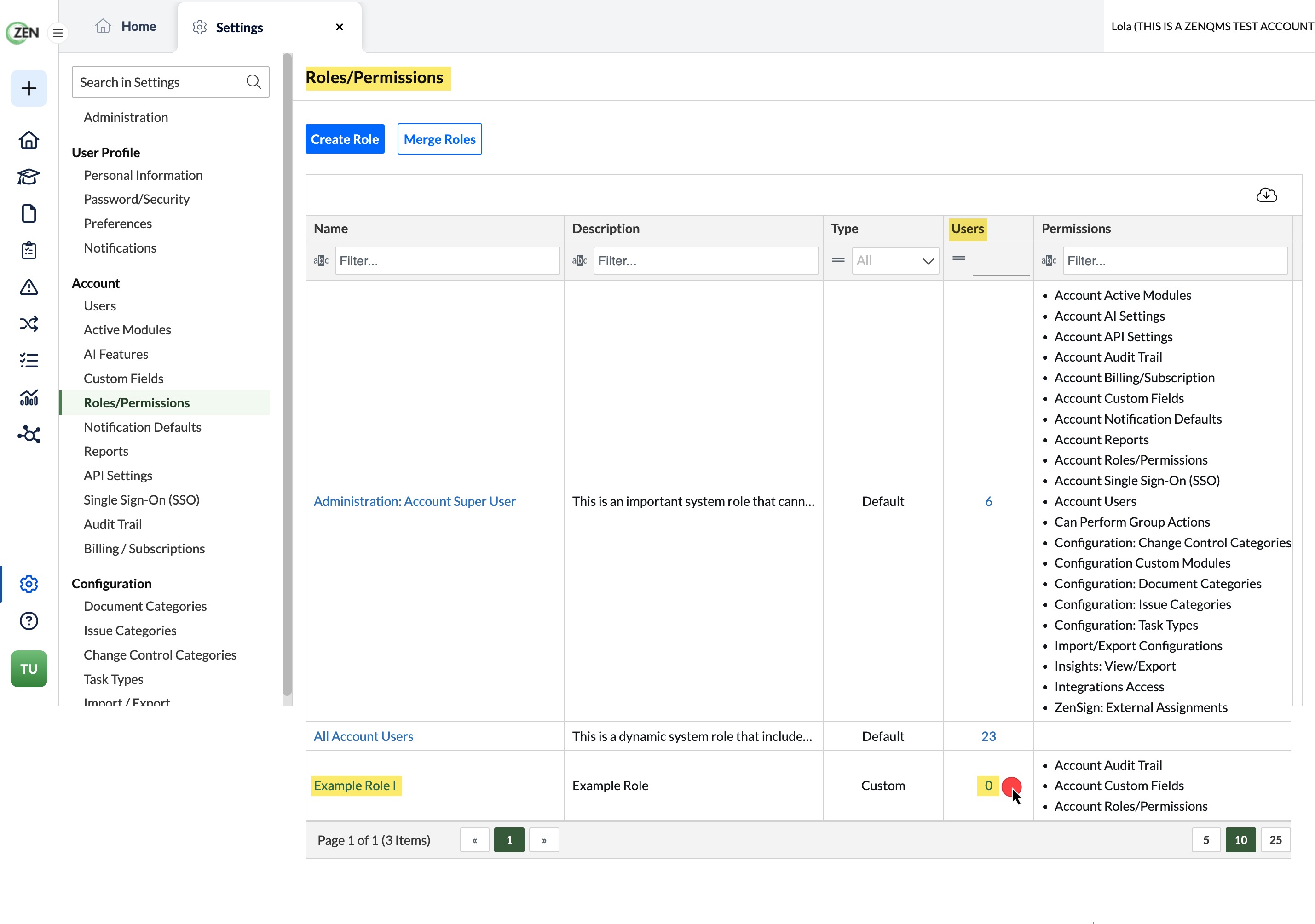Click the Type column equals operator icon
Viewport: 1315px width, 924px height.
838,260
